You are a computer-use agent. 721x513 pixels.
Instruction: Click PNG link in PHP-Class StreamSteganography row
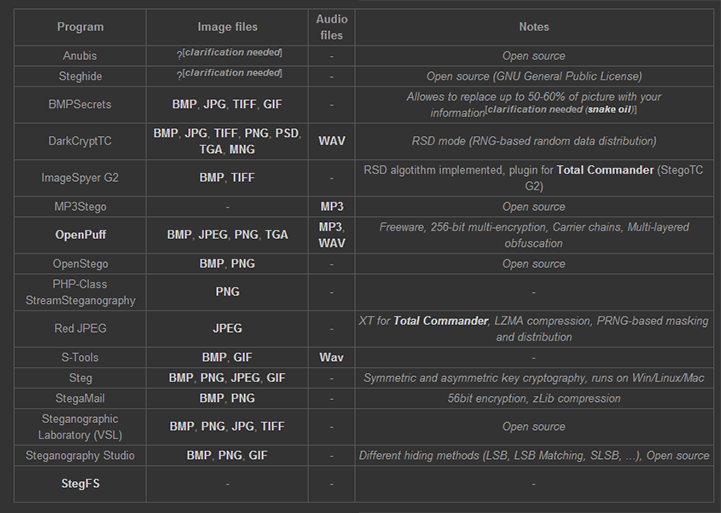(227, 292)
